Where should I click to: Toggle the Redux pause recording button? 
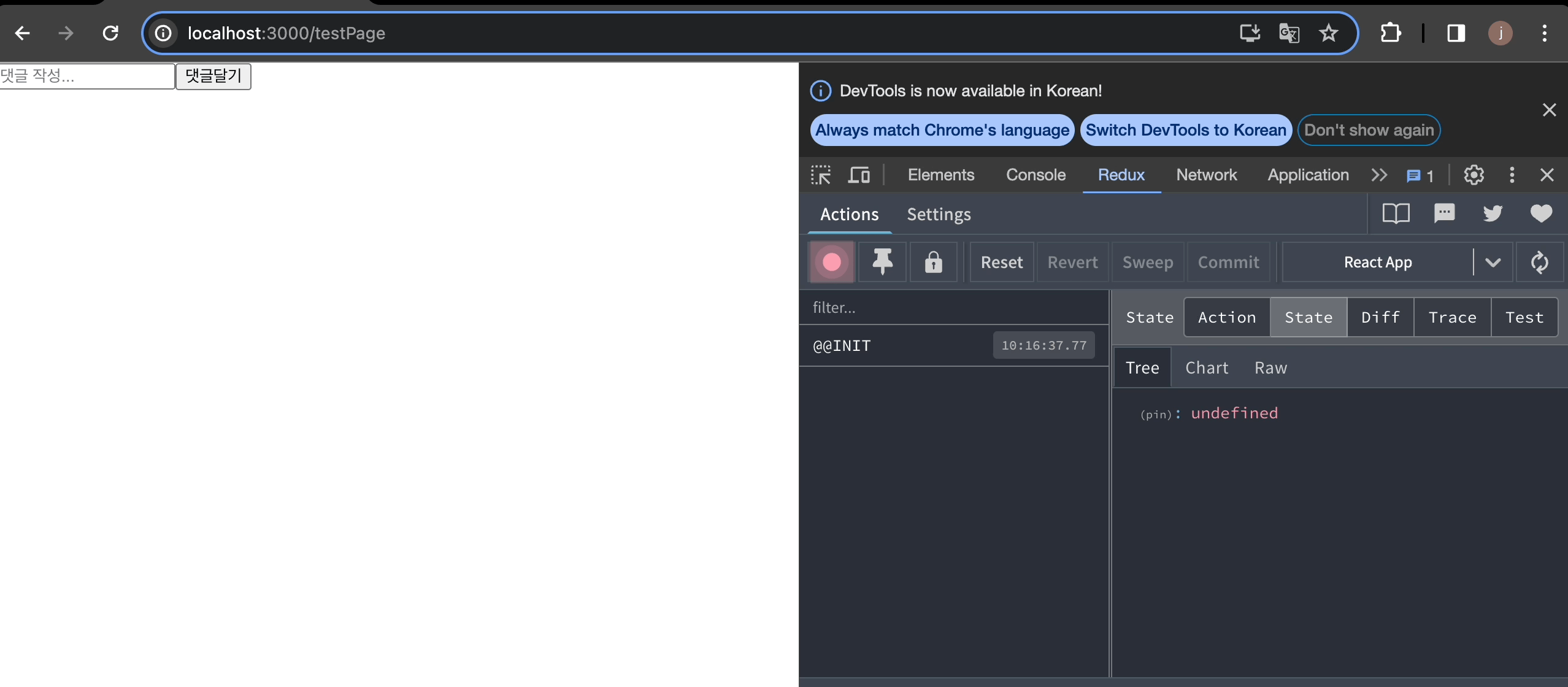tap(832, 263)
